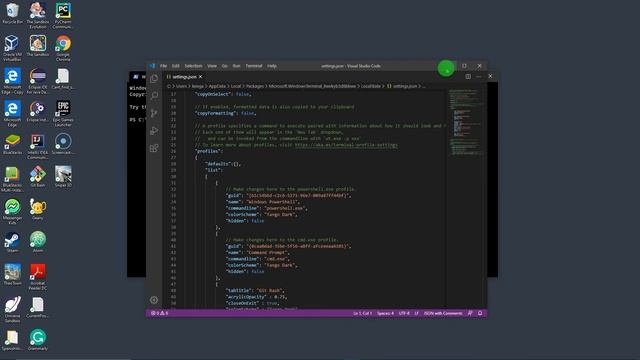Click the code minimap overview
The image size is (640, 360).
(465, 122)
